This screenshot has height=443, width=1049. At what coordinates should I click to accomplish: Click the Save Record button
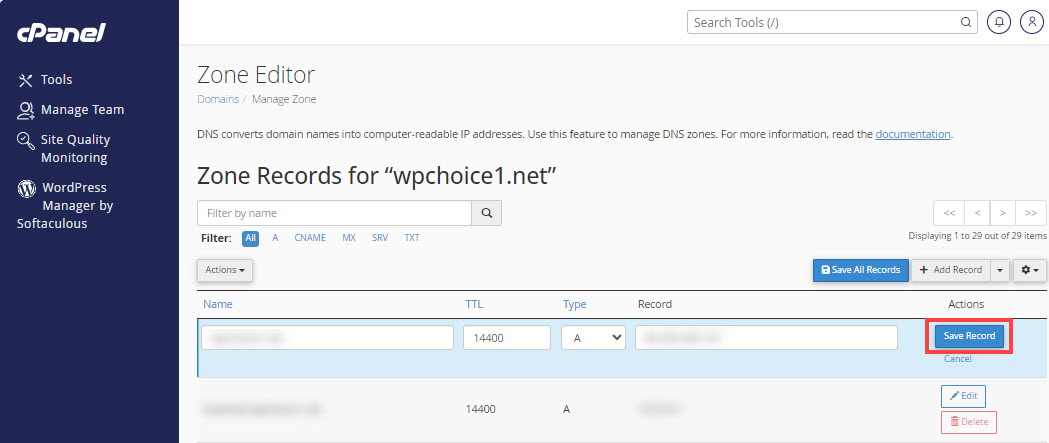coord(969,336)
